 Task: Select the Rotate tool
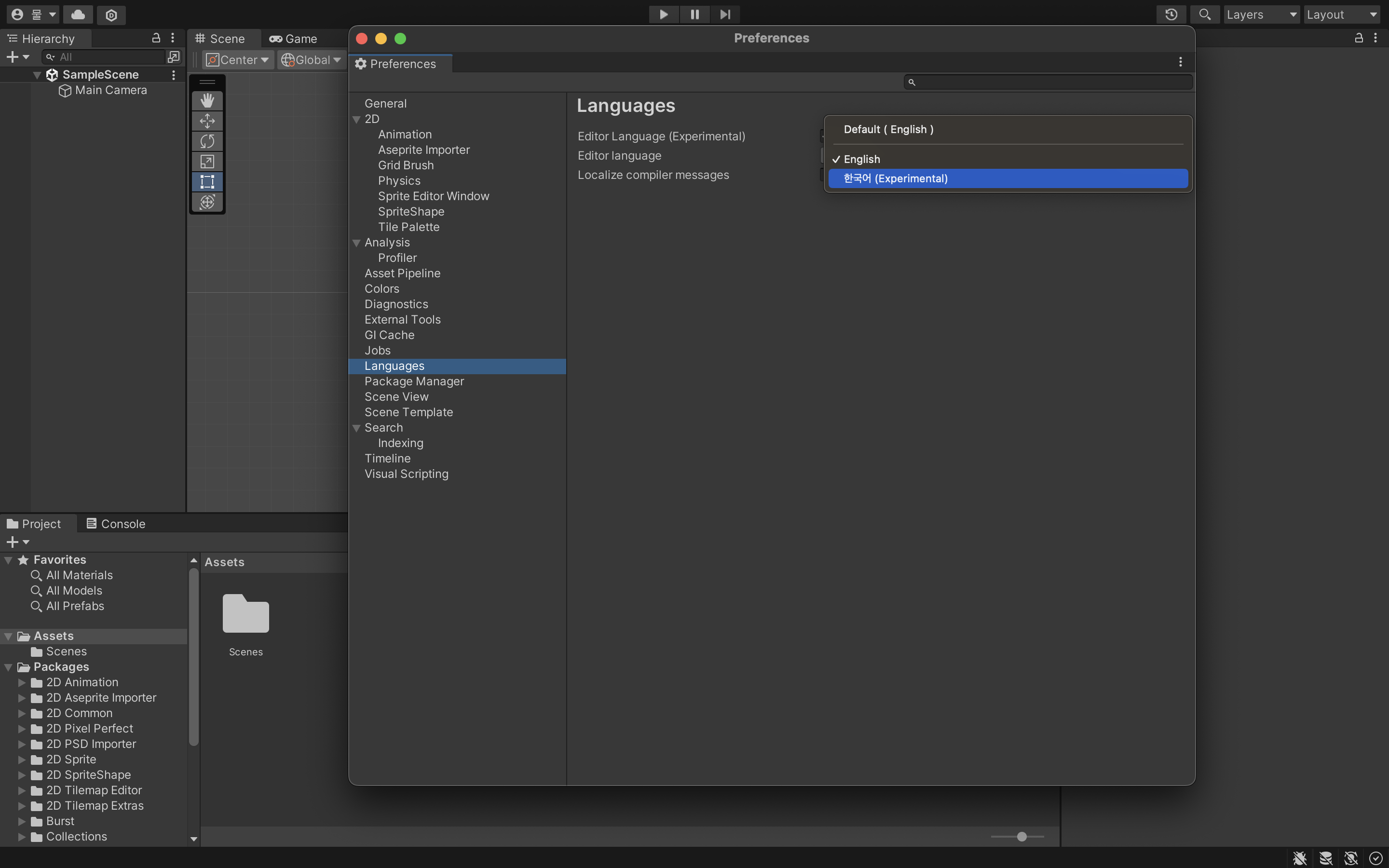(207, 141)
